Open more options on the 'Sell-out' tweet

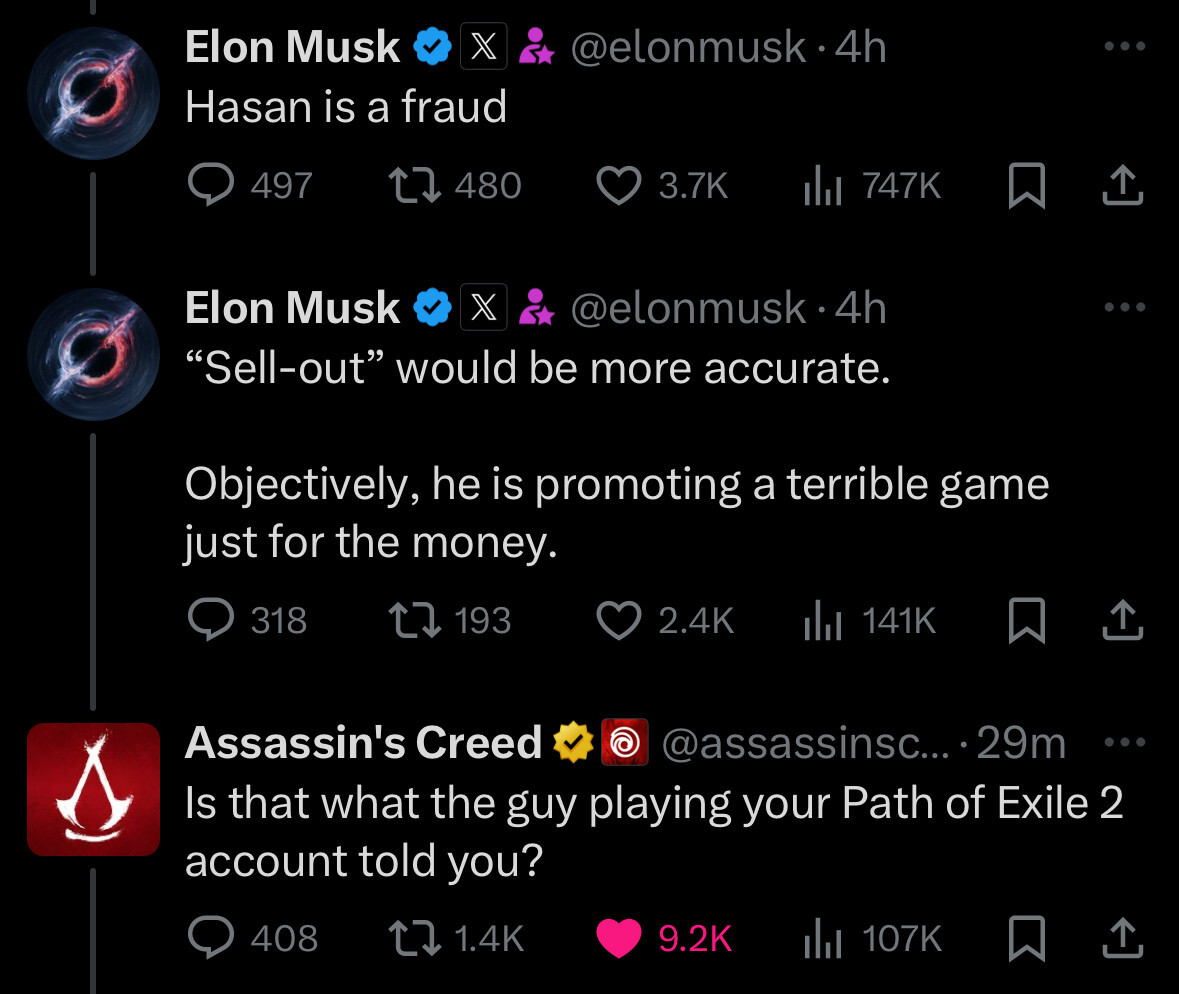point(1123,307)
